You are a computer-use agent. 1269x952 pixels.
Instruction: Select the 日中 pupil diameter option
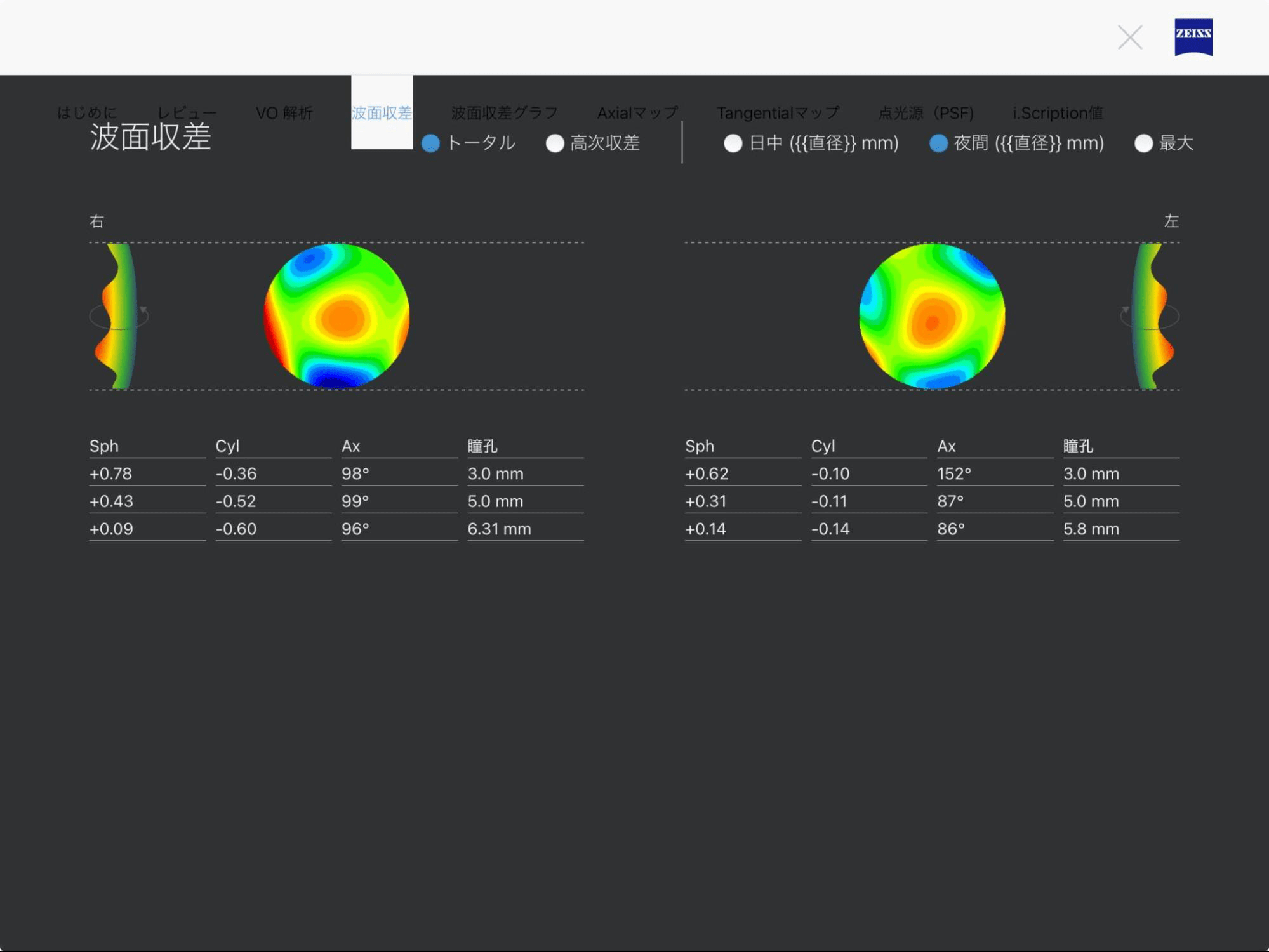coord(733,143)
